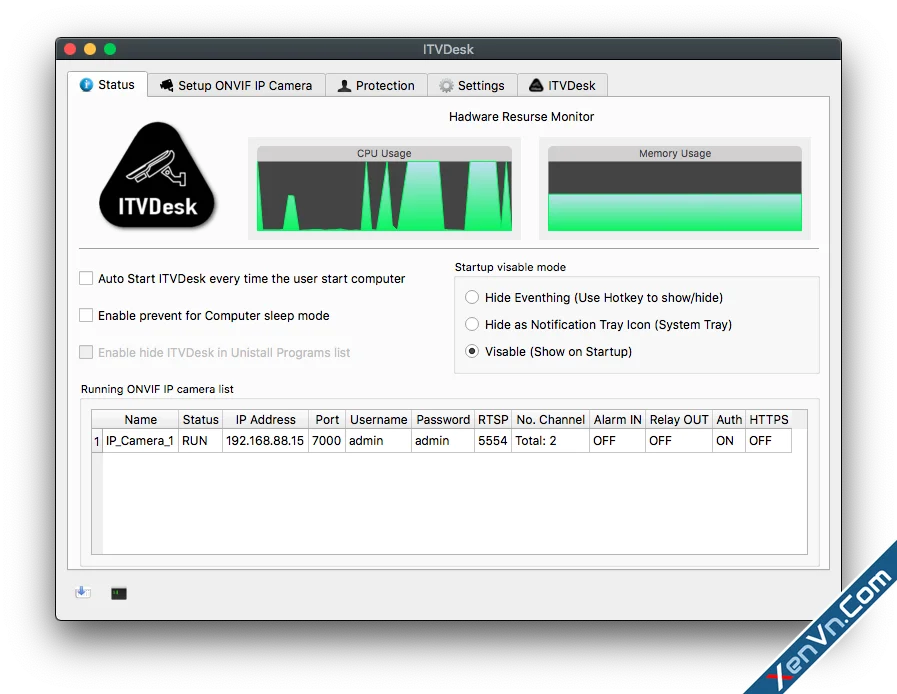Click the RTSP column header
The height and width of the screenshot is (694, 897).
click(x=493, y=419)
